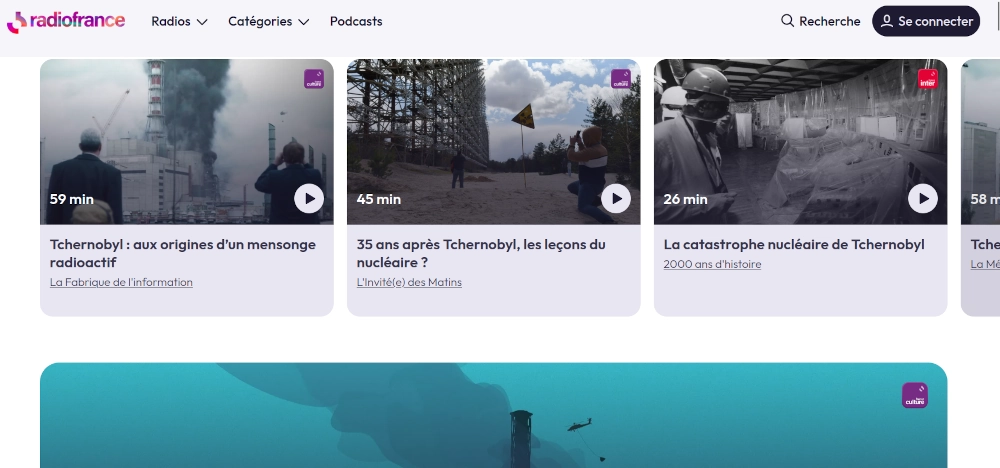This screenshot has height=468, width=1000.
Task: Click France Culture badge on 45 min card
Action: [621, 79]
